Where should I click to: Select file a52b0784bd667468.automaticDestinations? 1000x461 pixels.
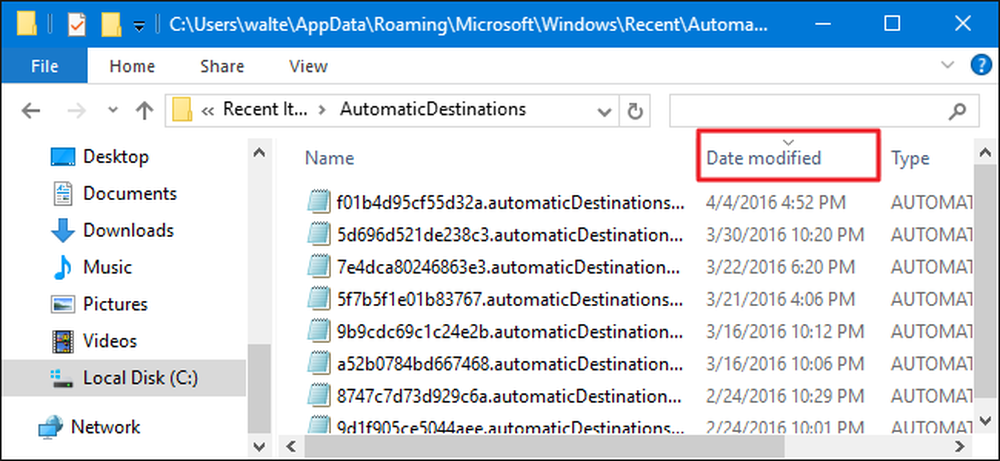[x=510, y=363]
